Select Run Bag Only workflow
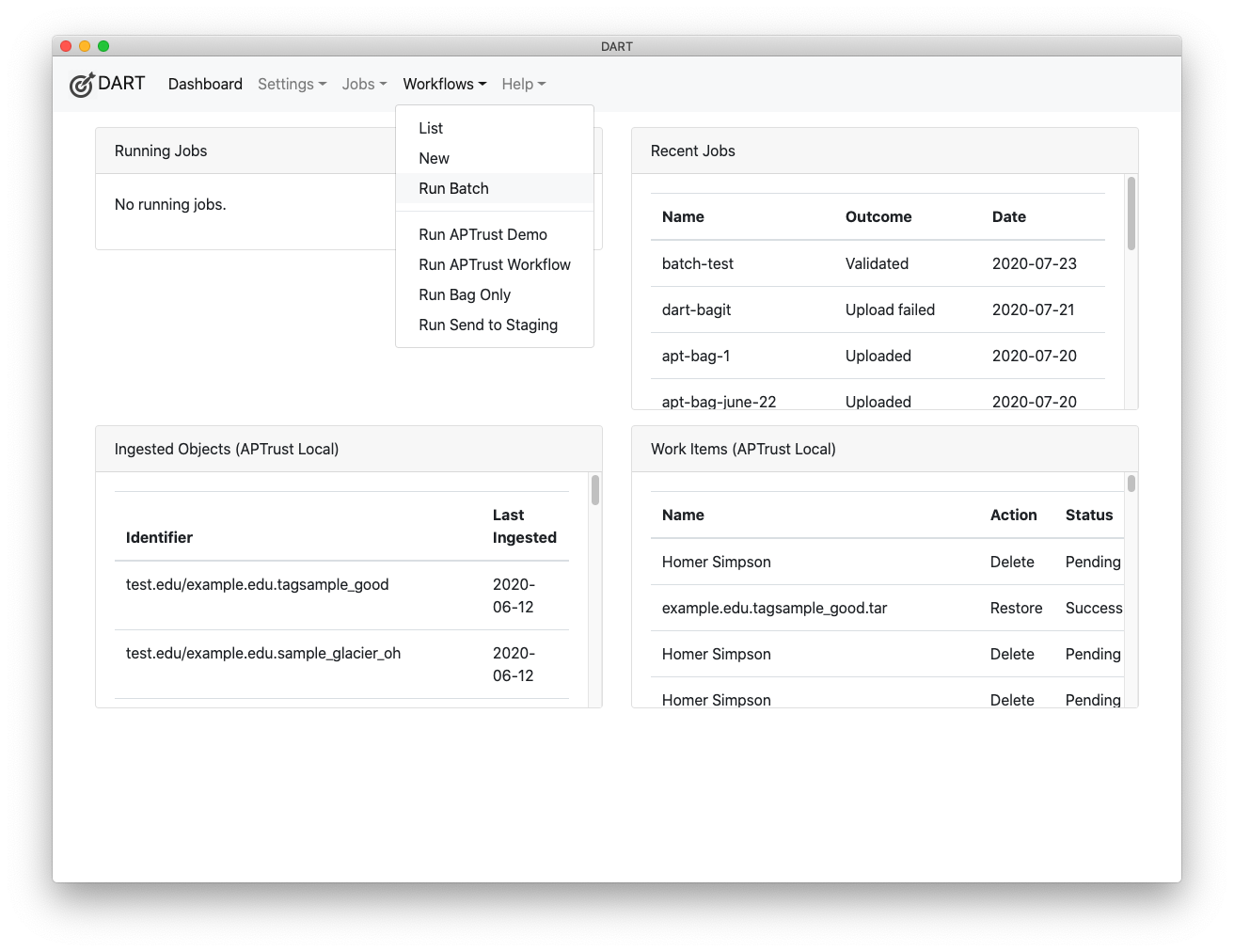The height and width of the screenshot is (952, 1234). pos(465,294)
